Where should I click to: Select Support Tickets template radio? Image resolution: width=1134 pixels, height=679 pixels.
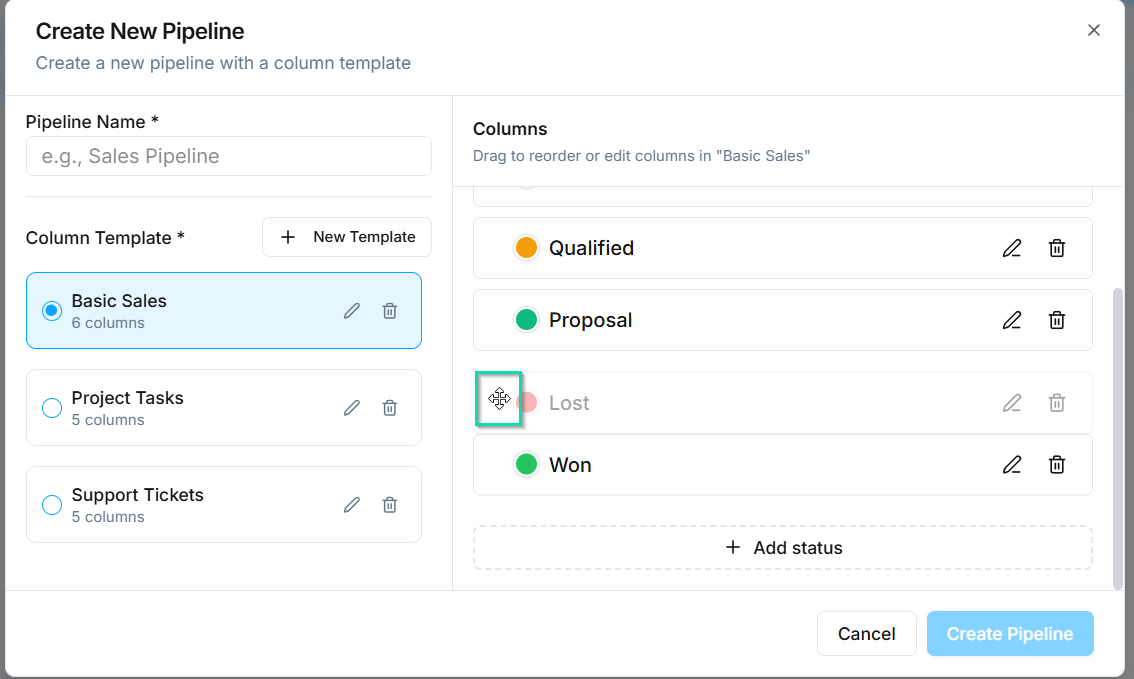point(52,505)
